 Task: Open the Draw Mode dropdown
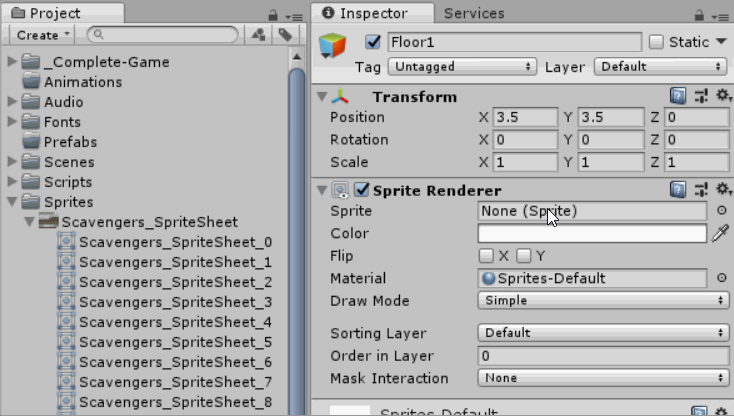603,300
